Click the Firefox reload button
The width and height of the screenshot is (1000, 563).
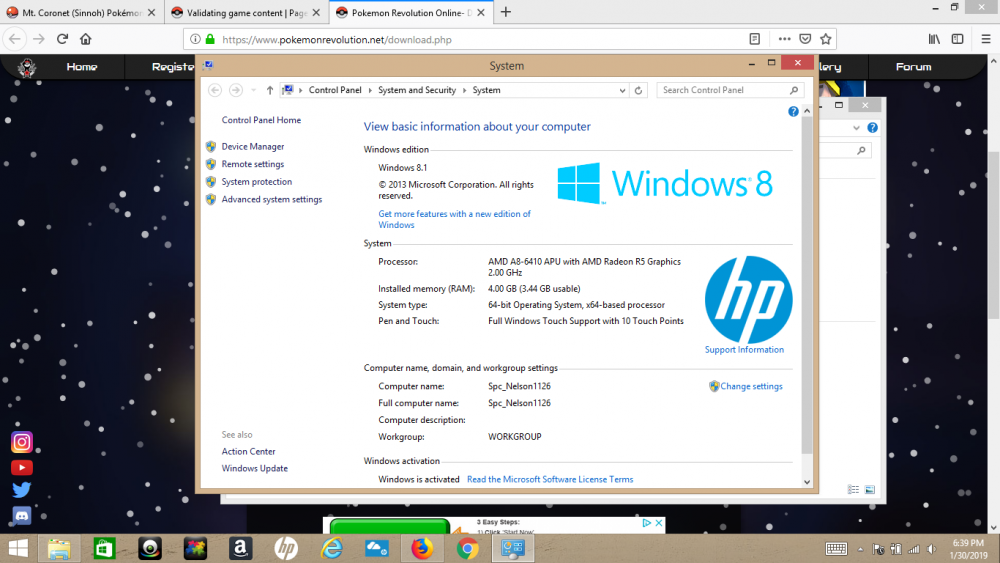(62, 39)
